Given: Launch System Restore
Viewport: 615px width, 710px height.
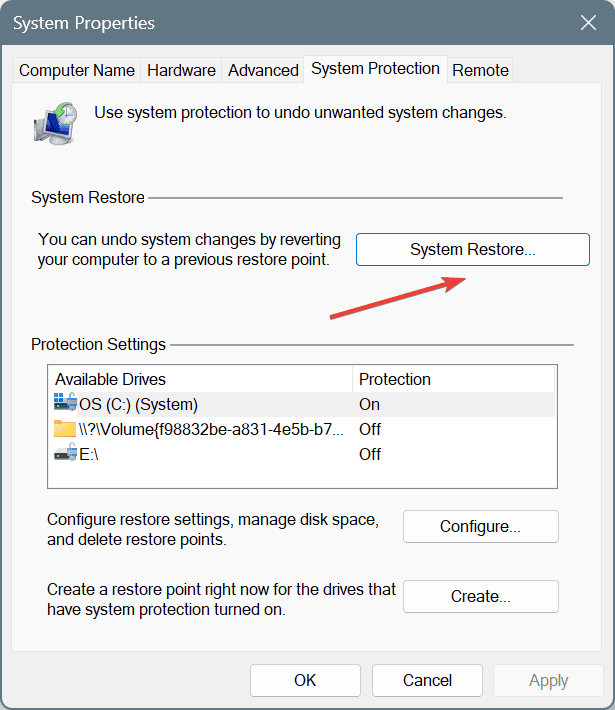Looking at the screenshot, I should click(473, 250).
